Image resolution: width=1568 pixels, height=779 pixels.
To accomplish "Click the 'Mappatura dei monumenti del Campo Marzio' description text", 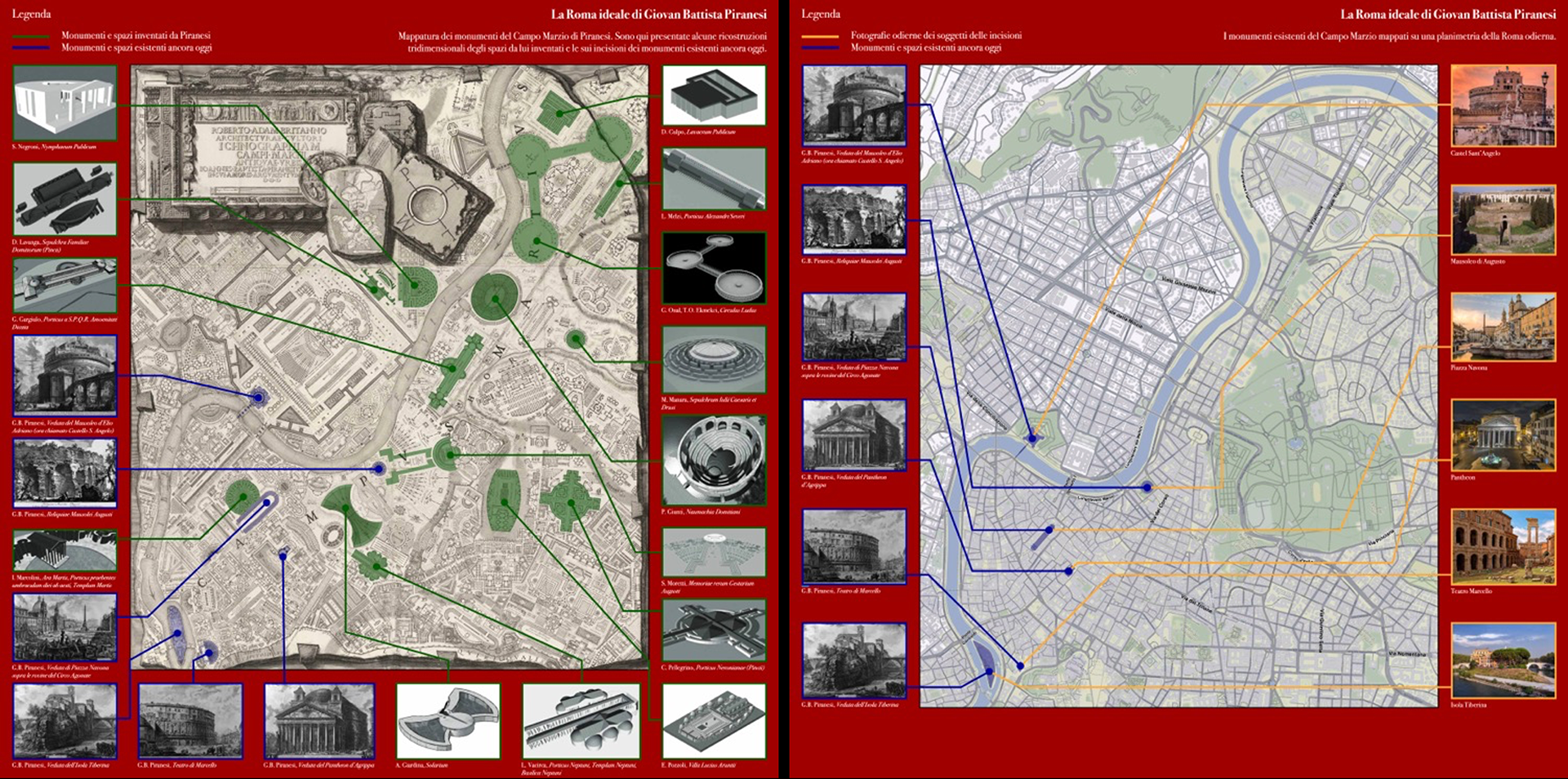I will pos(582,42).
